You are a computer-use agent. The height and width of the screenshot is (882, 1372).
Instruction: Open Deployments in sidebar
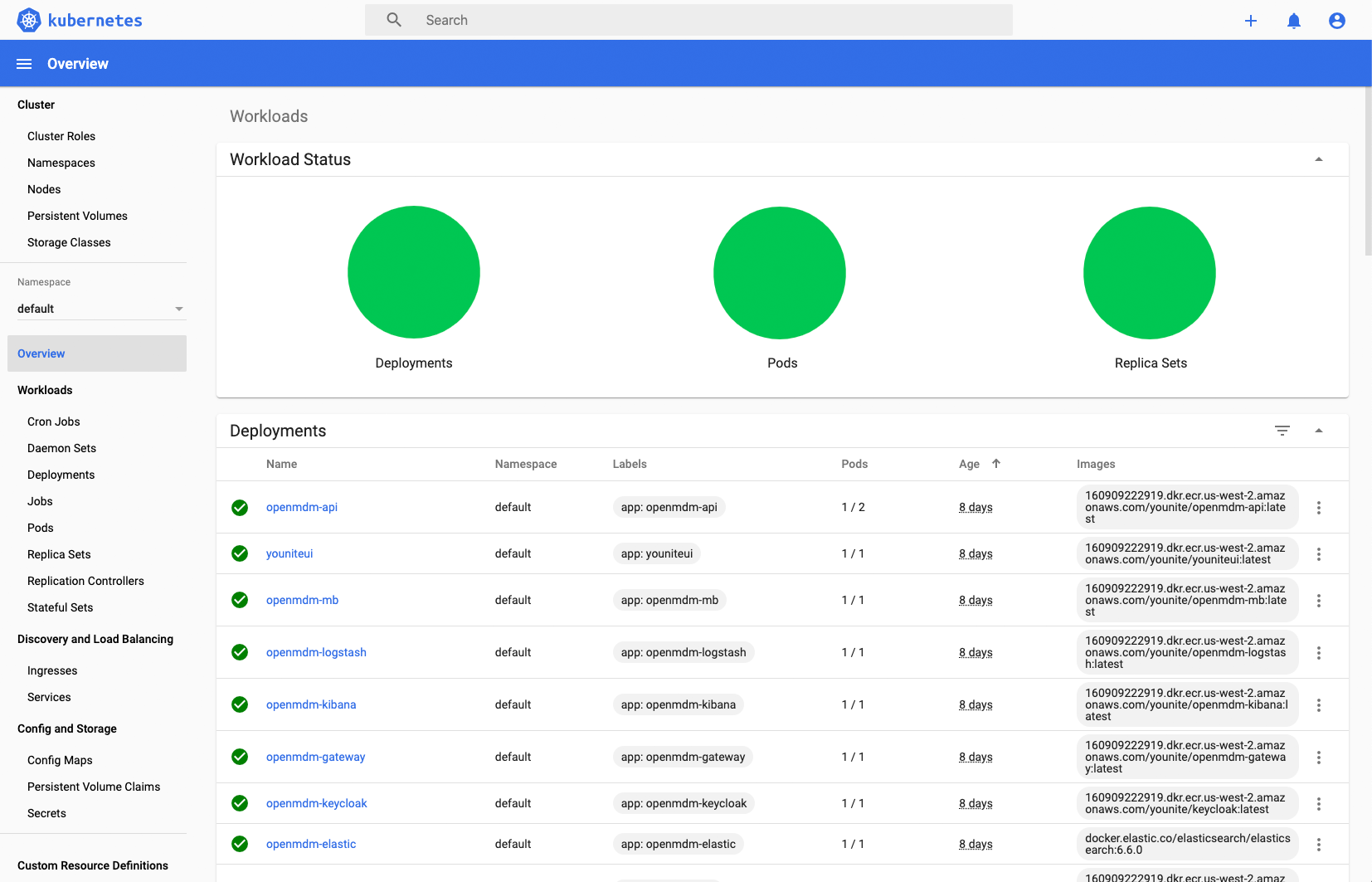[x=61, y=475]
